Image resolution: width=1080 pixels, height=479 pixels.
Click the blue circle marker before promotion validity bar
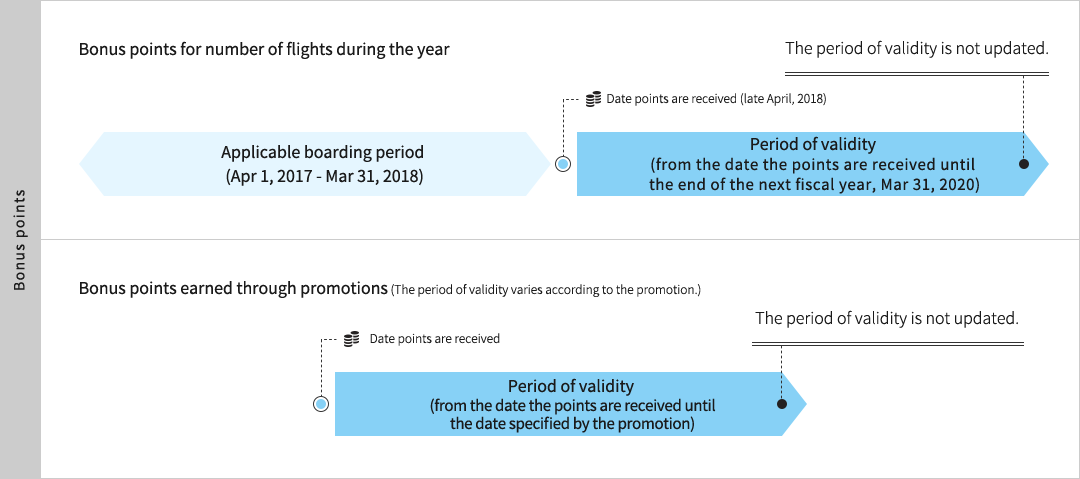(x=320, y=404)
